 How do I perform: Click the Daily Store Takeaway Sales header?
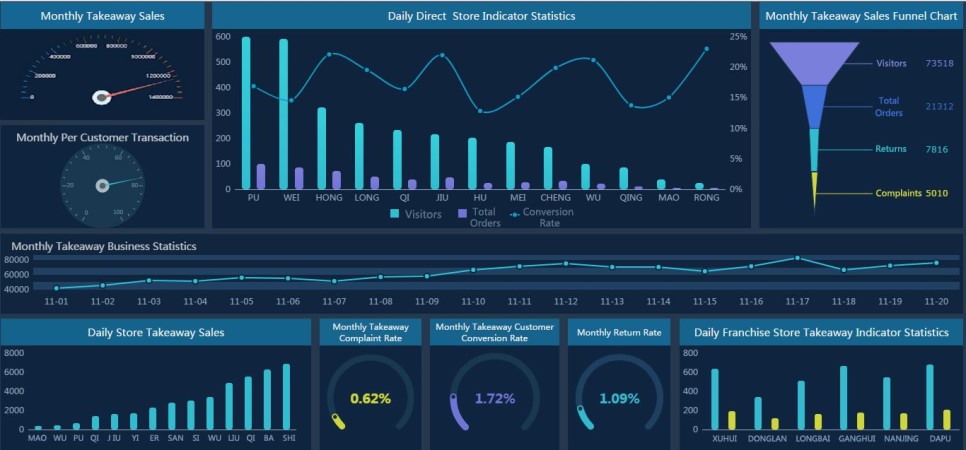tap(156, 332)
